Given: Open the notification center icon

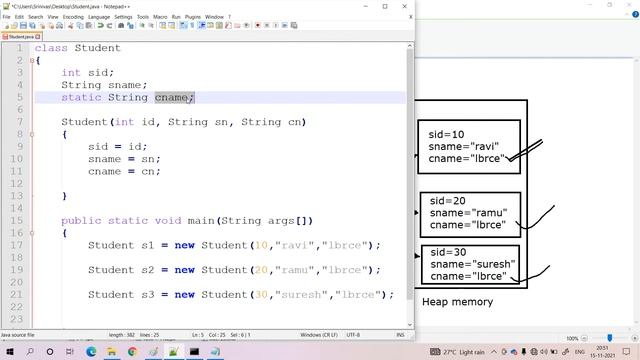Looking at the screenshot, I should tap(627, 351).
